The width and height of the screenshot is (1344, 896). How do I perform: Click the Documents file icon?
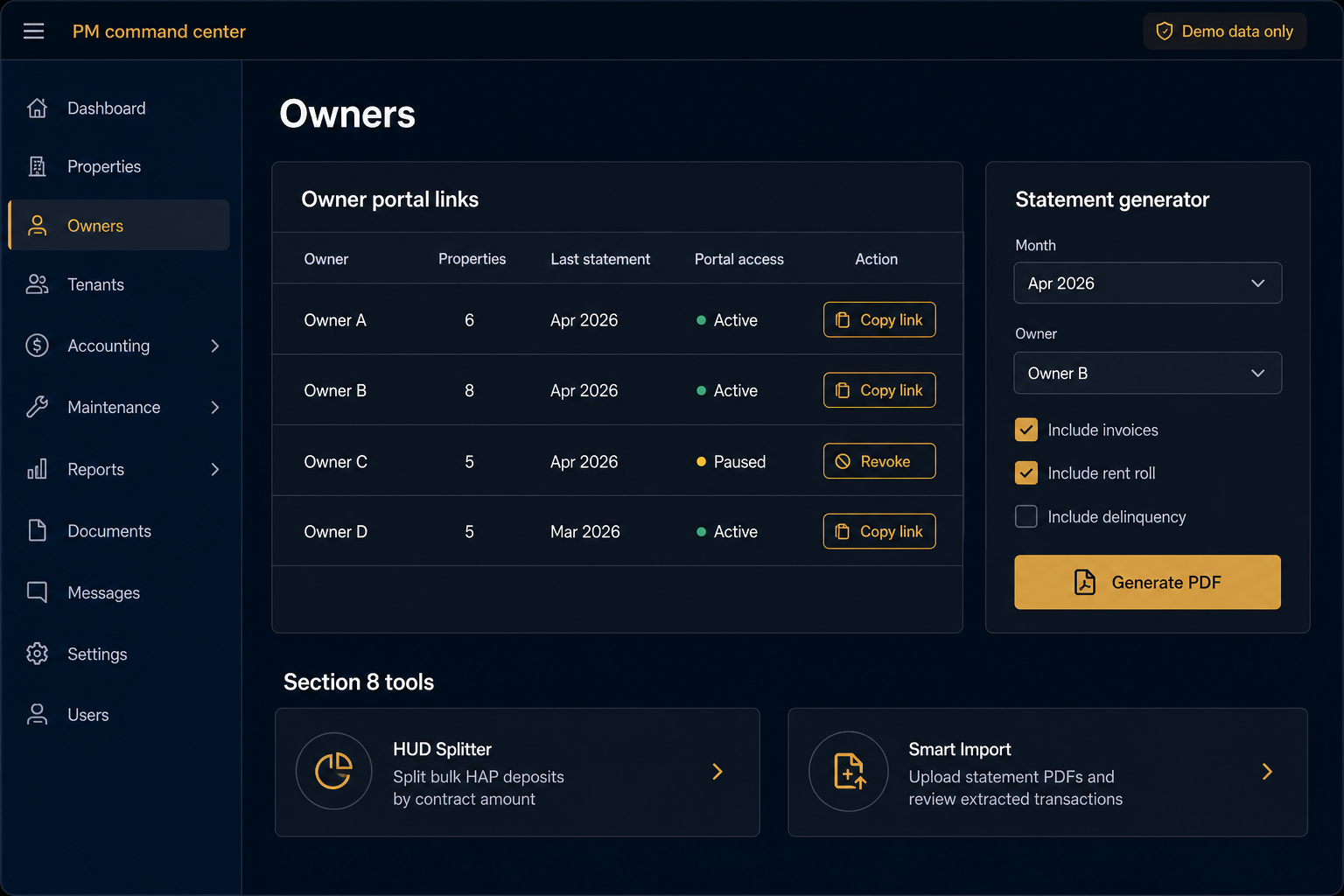pos(37,530)
